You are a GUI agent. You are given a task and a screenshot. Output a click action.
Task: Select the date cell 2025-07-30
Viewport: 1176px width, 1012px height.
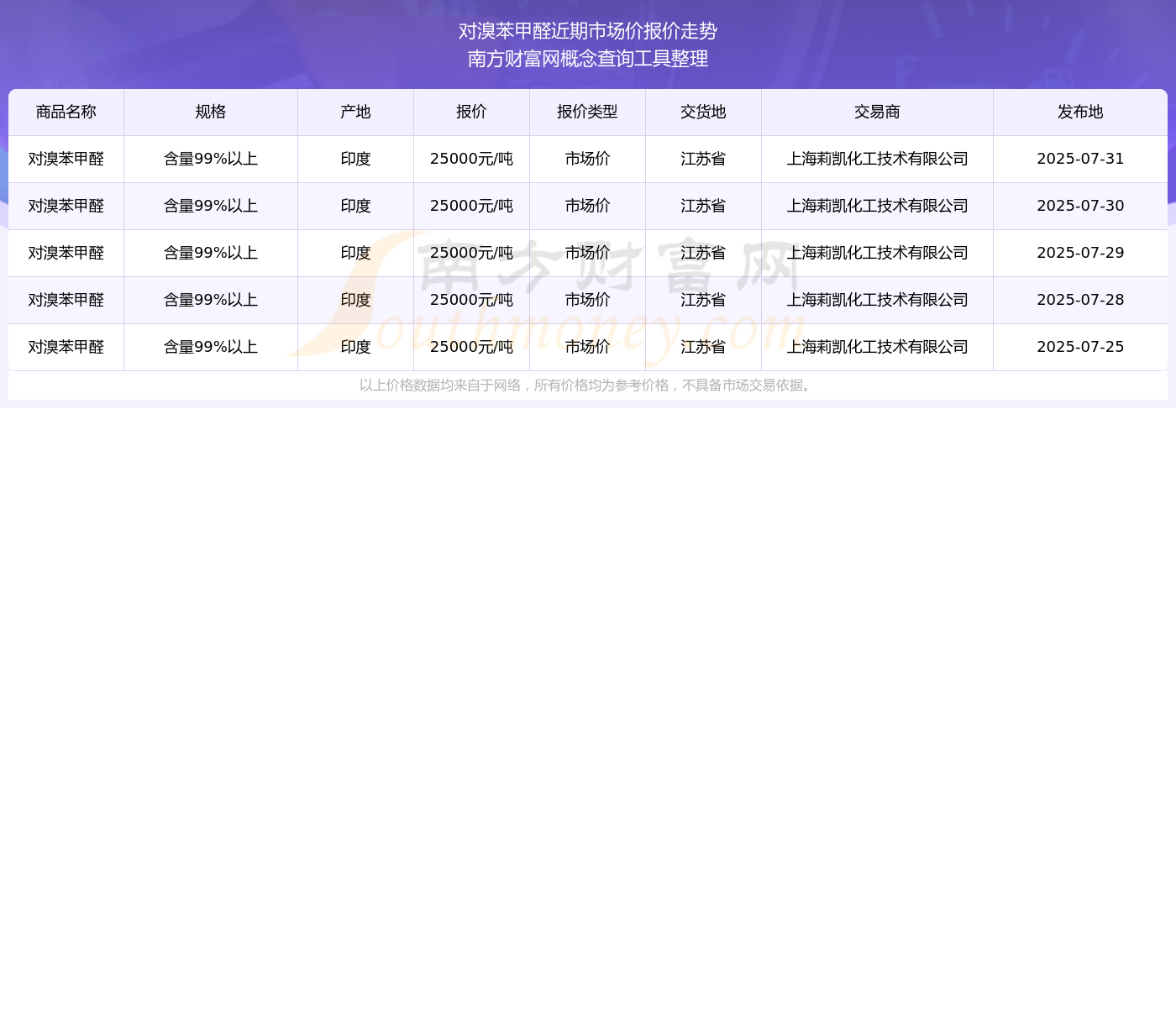(1081, 206)
